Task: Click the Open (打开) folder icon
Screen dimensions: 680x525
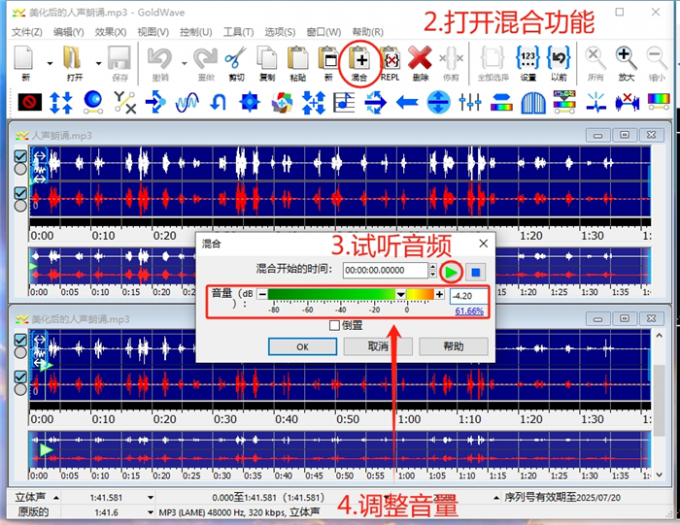Action: [72, 58]
